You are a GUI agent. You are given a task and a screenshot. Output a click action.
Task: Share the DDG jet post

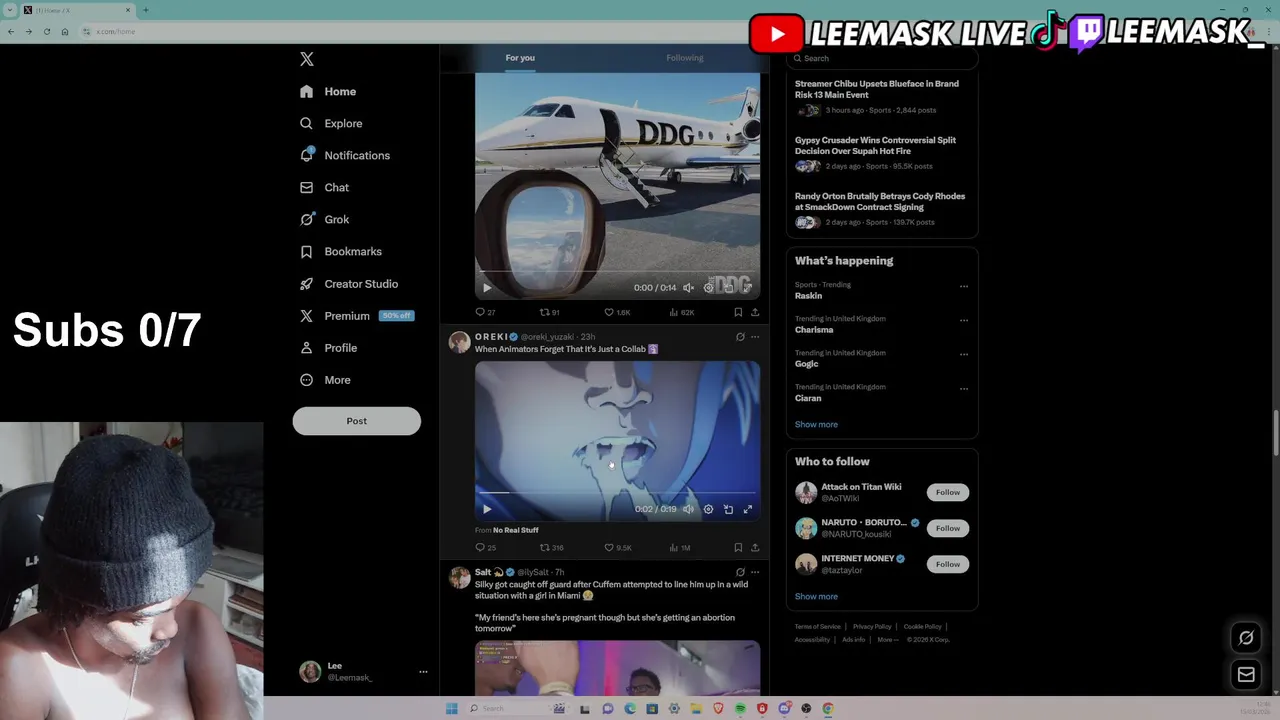pyautogui.click(x=755, y=312)
